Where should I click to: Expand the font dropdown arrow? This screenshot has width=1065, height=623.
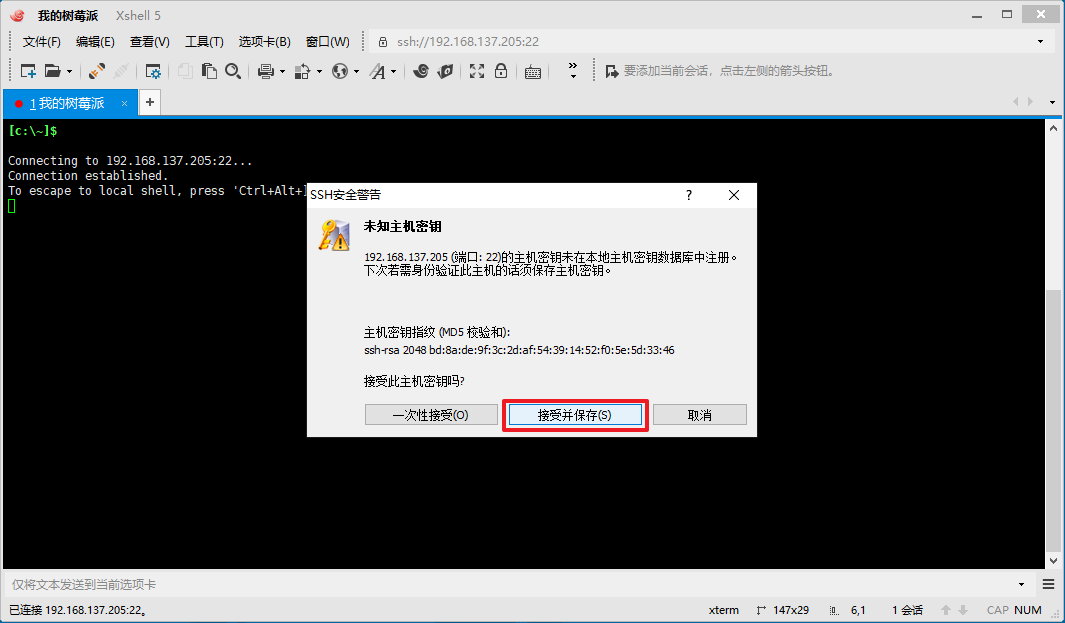tap(393, 72)
